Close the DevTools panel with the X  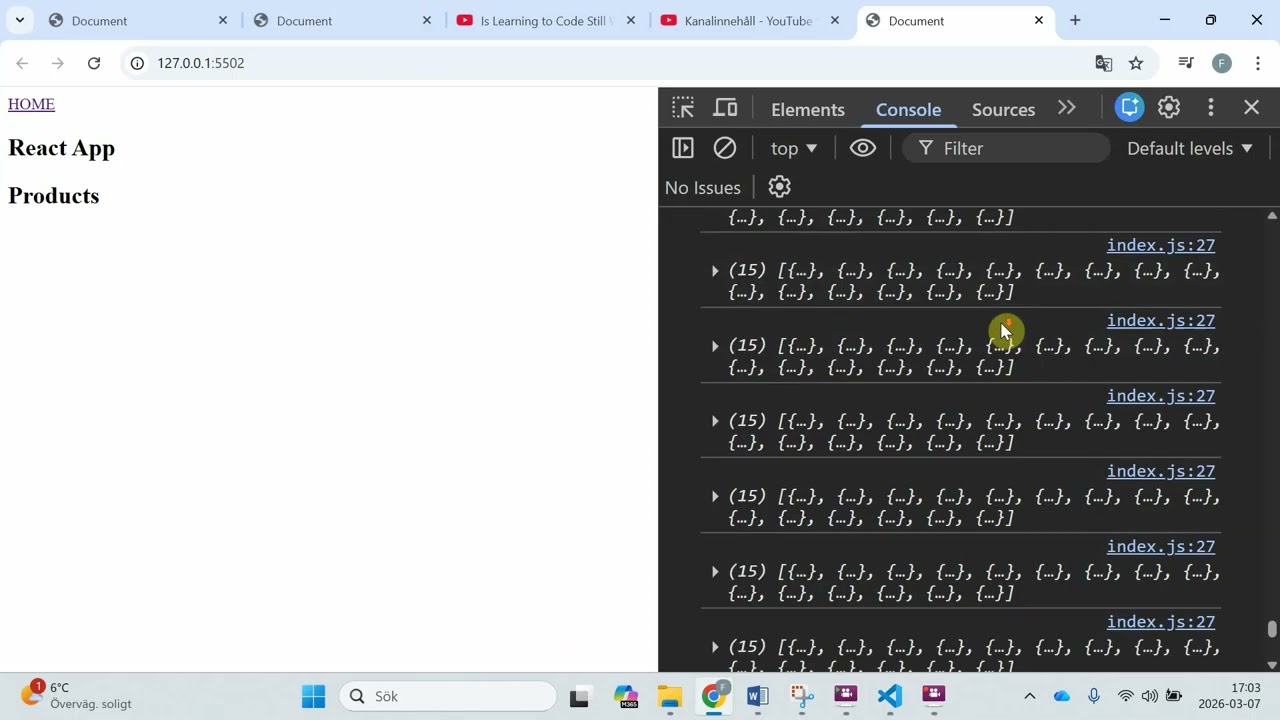pos(1252,108)
